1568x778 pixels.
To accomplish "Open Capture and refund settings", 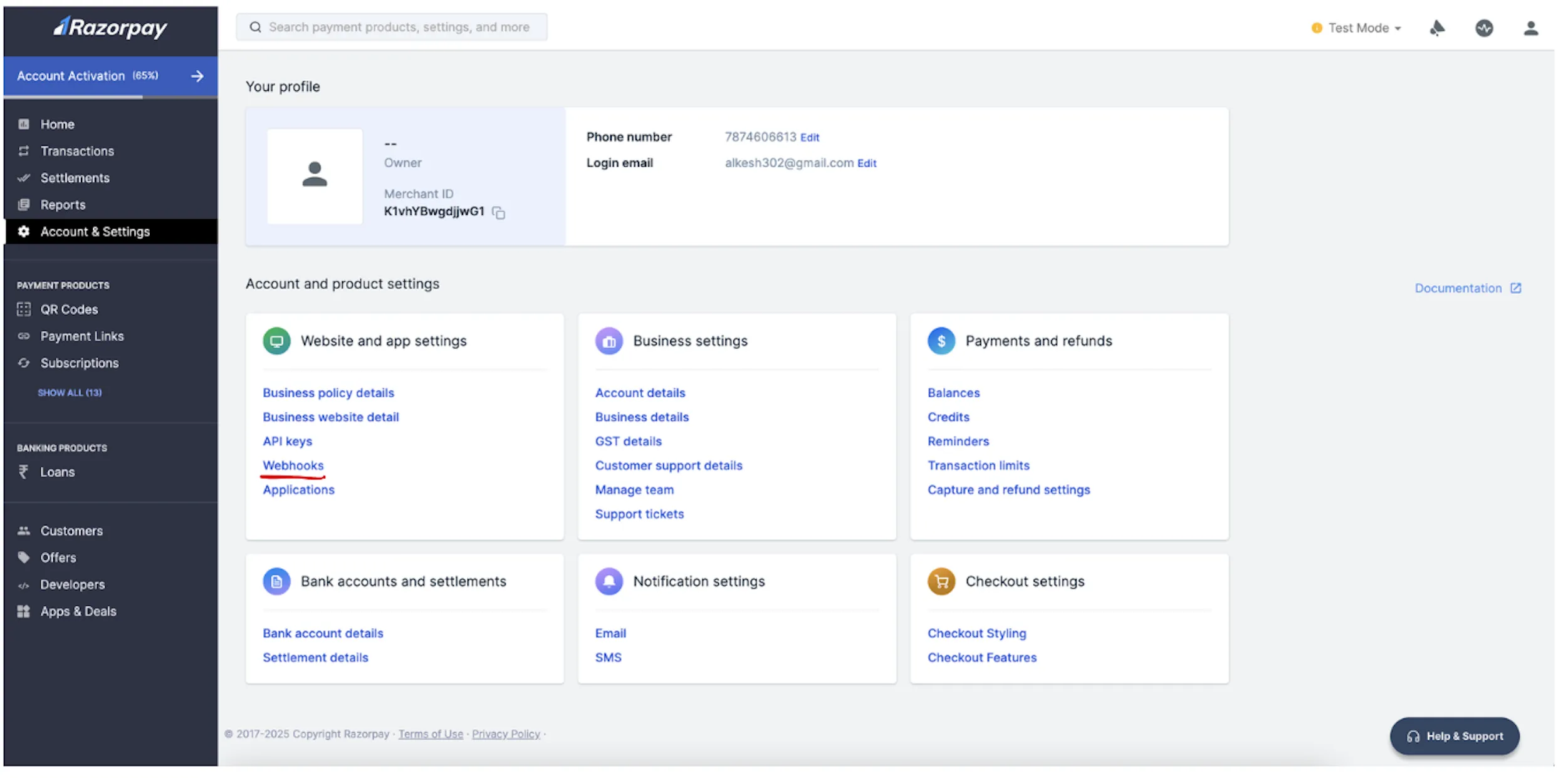I will click(1009, 490).
